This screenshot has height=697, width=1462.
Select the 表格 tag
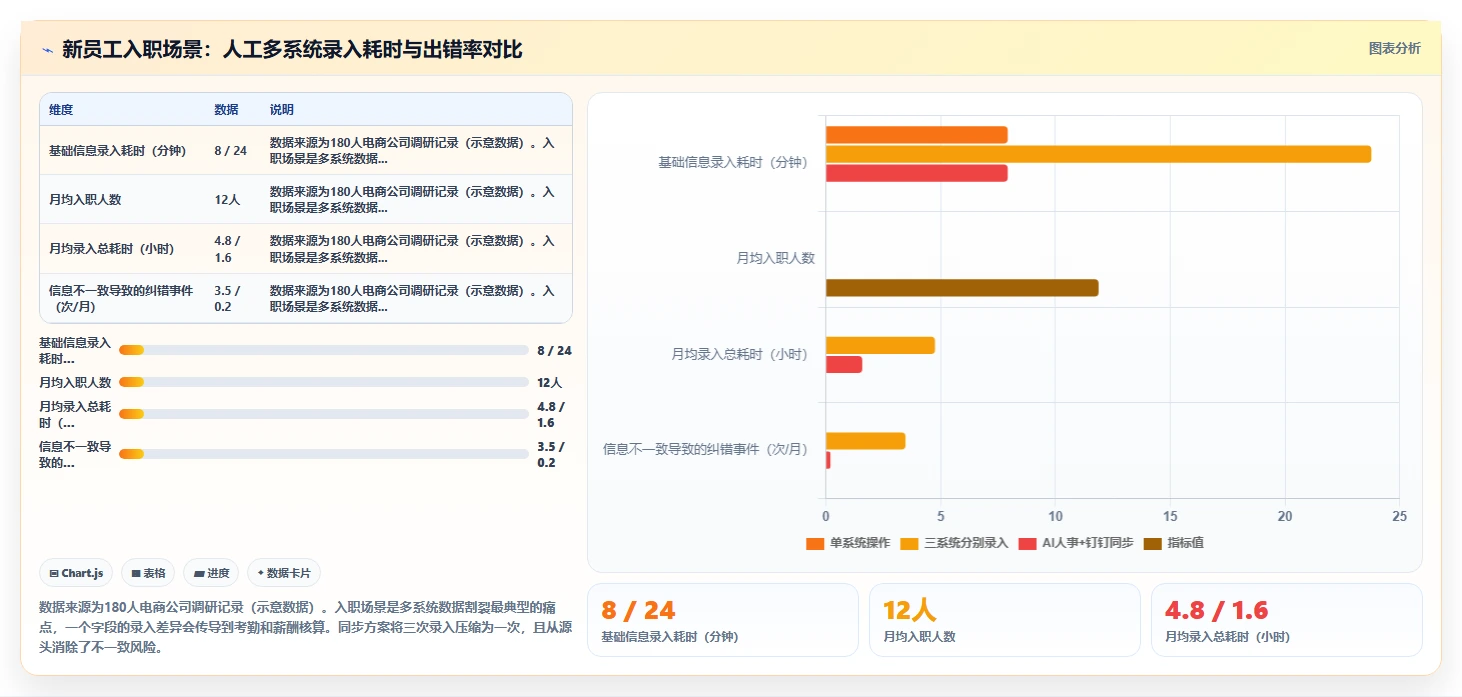point(148,573)
